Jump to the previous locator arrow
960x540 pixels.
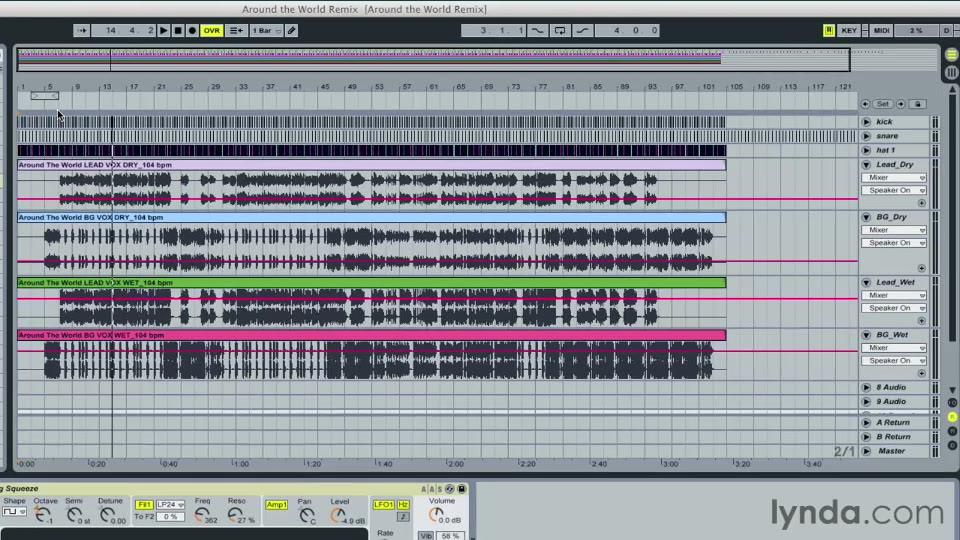pos(865,104)
